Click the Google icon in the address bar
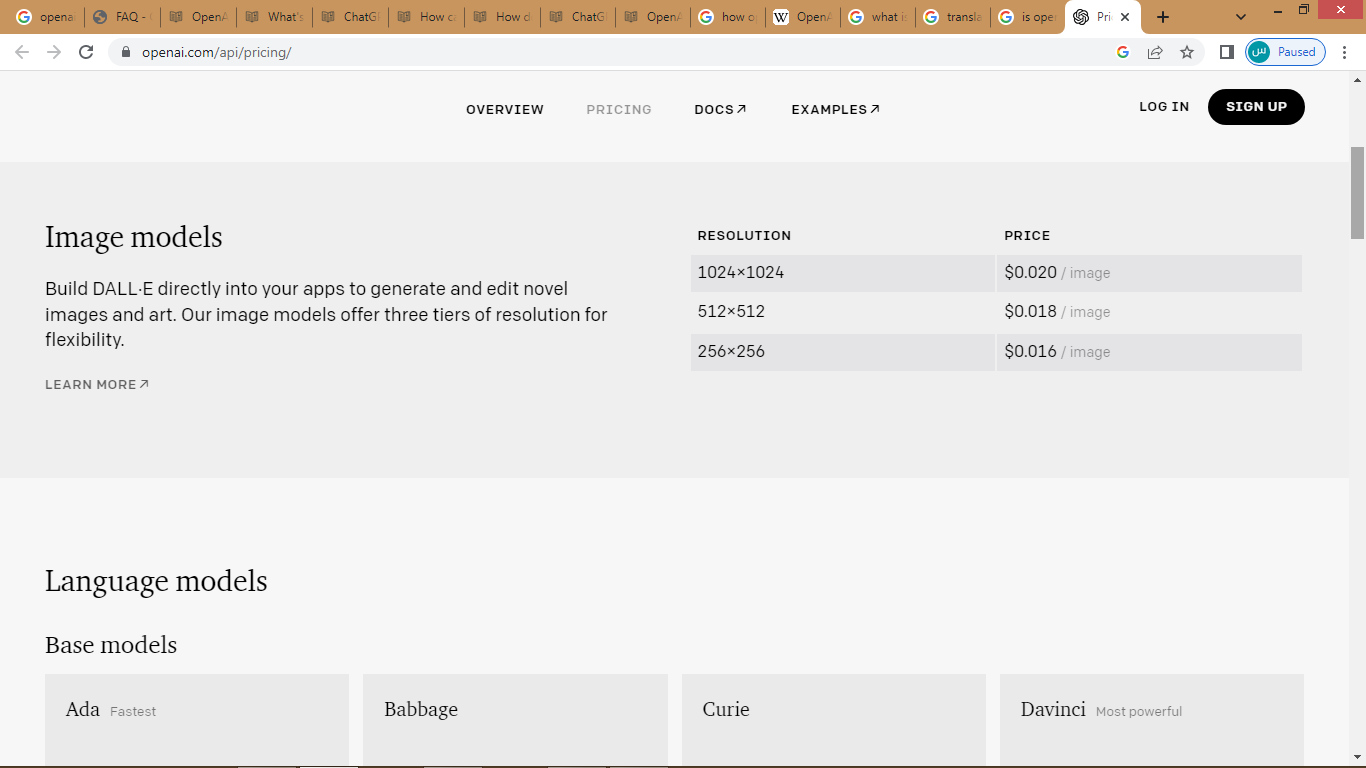Screen dimensions: 1366x768 [1123, 52]
